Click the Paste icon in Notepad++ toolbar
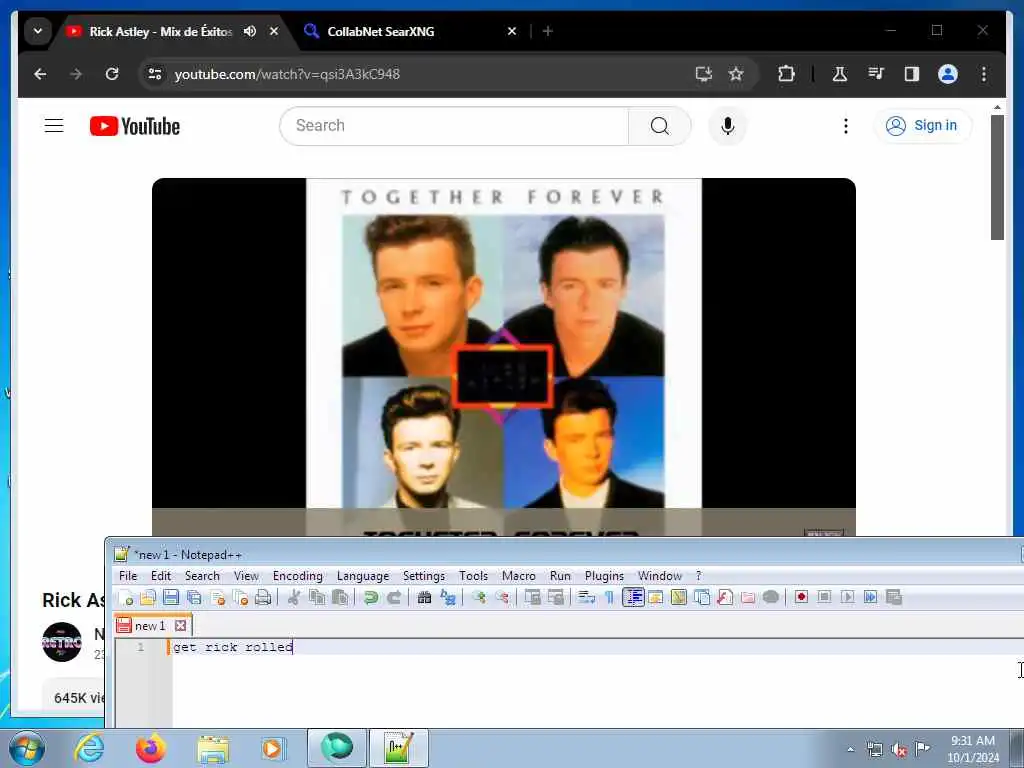Image resolution: width=1024 pixels, height=768 pixels. pyautogui.click(x=340, y=598)
